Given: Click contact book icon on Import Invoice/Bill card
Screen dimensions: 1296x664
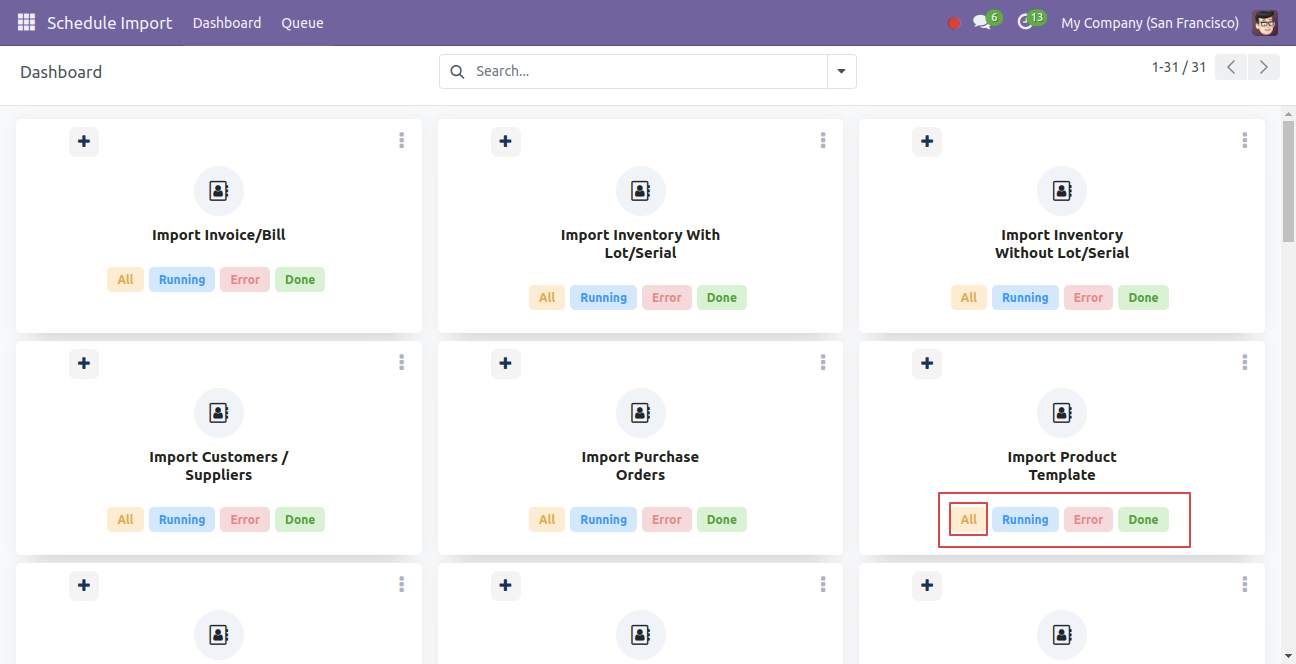Looking at the screenshot, I should [219, 191].
